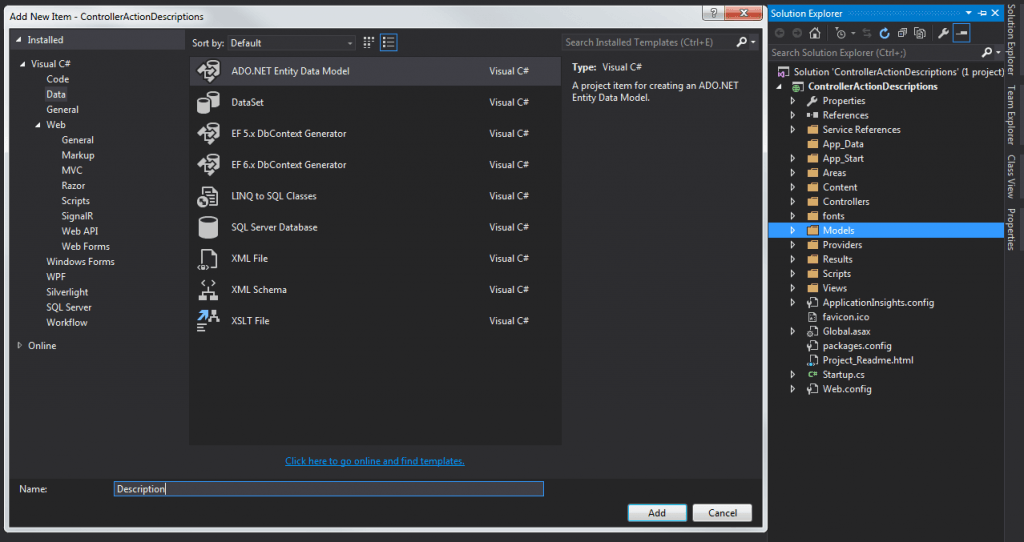Select the LINQ to SQL Classes icon
Viewport: 1024px width, 542px height.
(x=208, y=196)
